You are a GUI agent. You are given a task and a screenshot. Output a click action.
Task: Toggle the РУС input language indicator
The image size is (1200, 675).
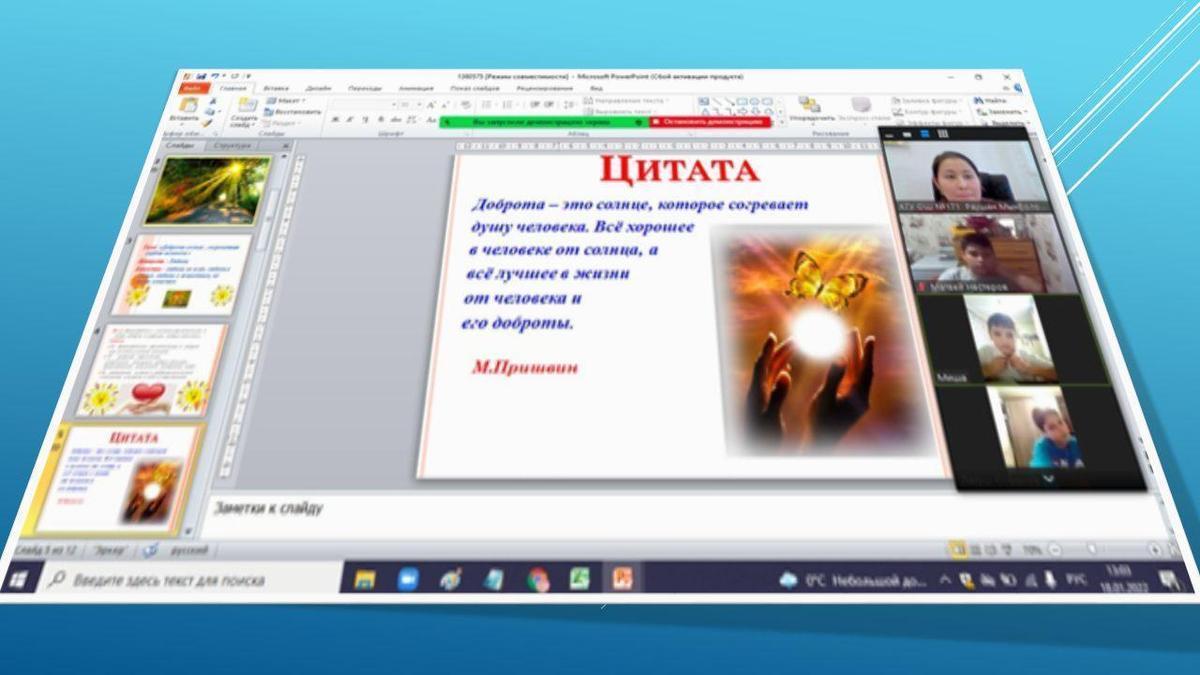click(x=1075, y=578)
